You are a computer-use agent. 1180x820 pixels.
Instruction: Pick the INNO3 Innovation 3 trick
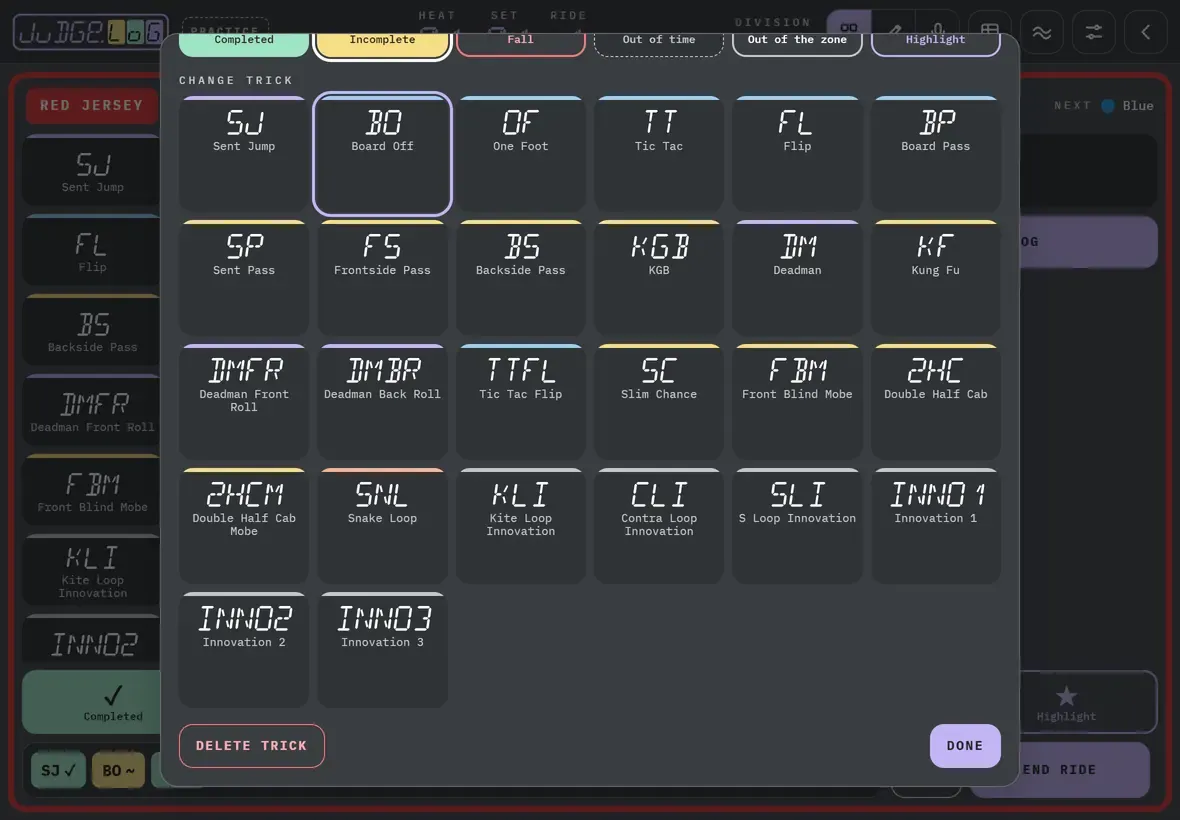382,650
